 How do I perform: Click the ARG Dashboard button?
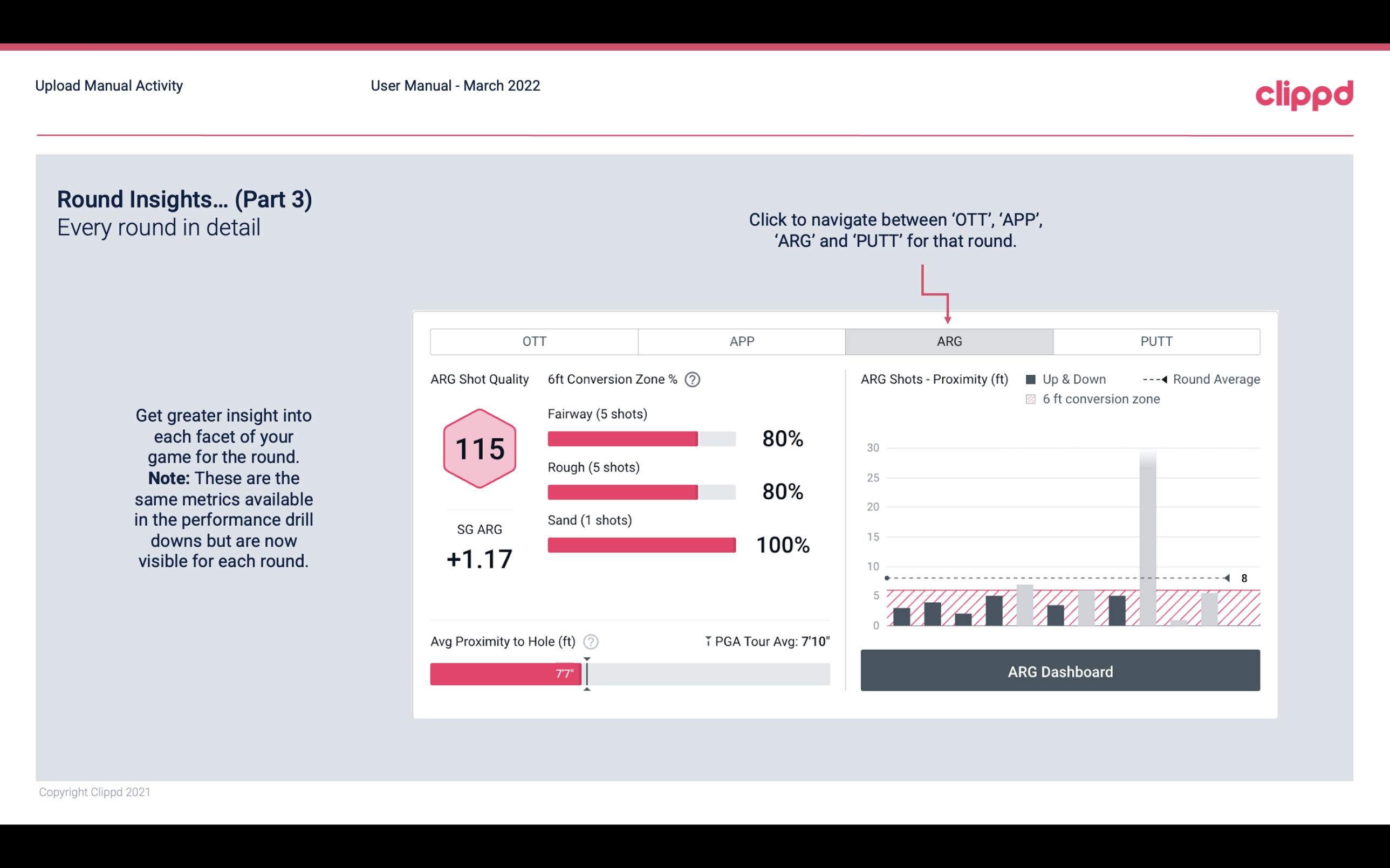[1060, 672]
